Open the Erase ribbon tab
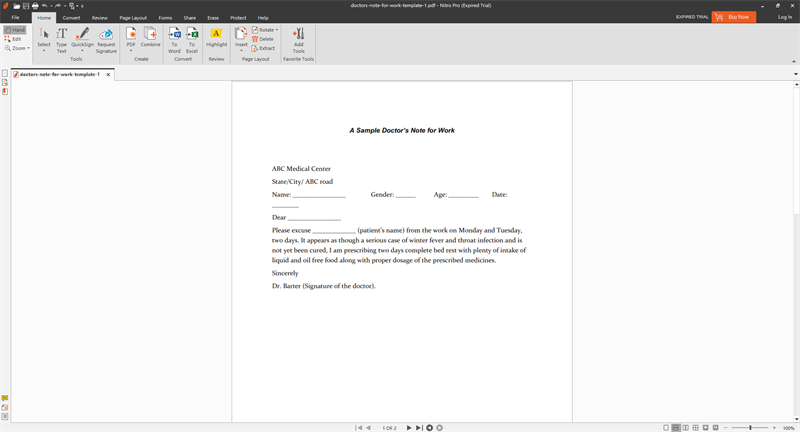The width and height of the screenshot is (800, 432). pyautogui.click(x=213, y=18)
